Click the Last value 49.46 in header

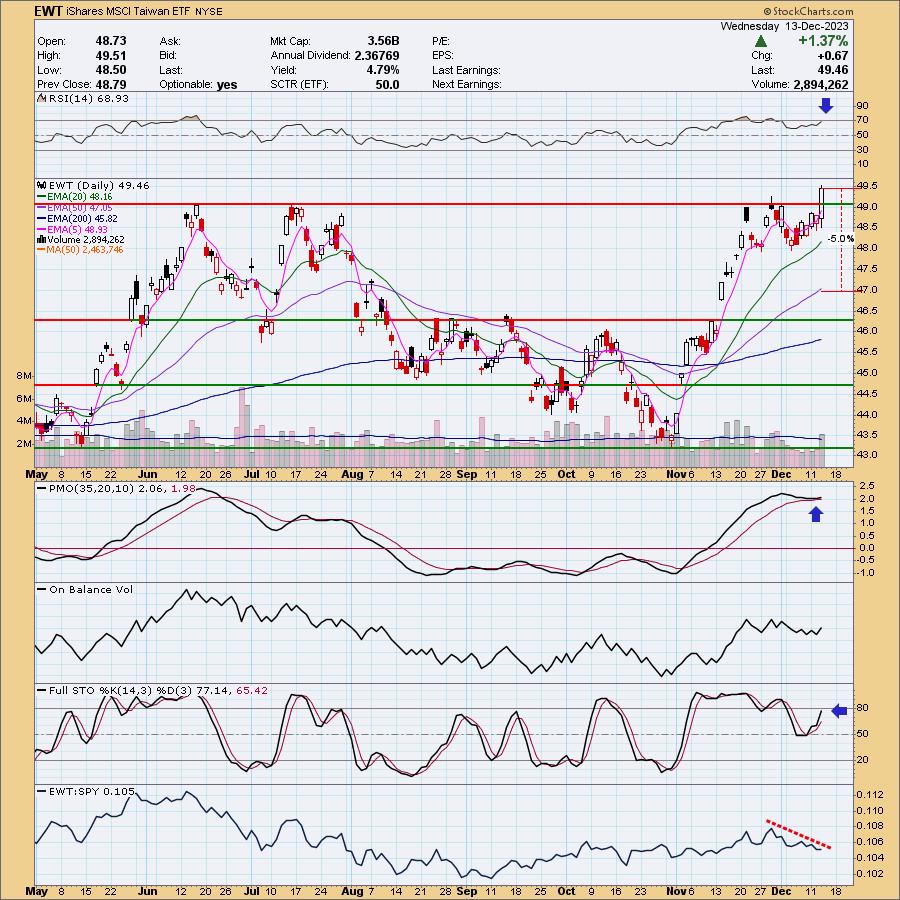[x=833, y=70]
